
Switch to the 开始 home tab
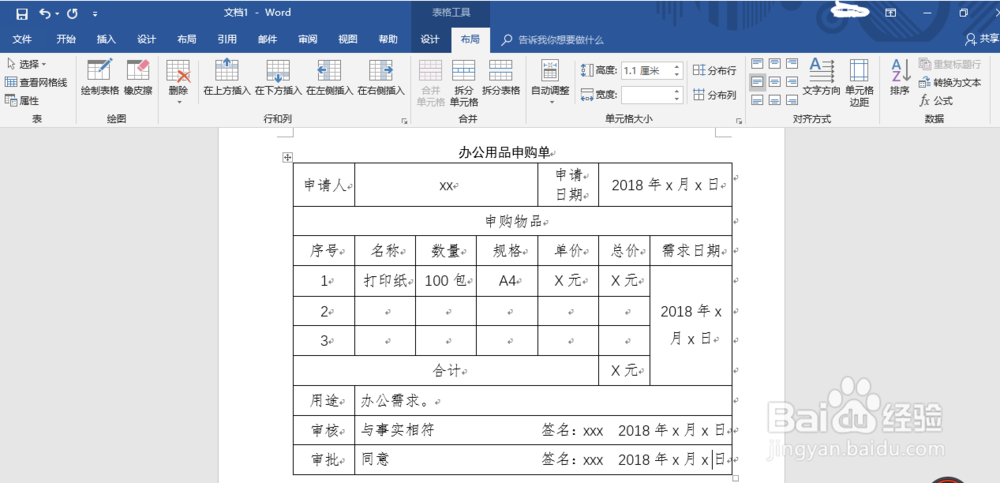coord(66,40)
